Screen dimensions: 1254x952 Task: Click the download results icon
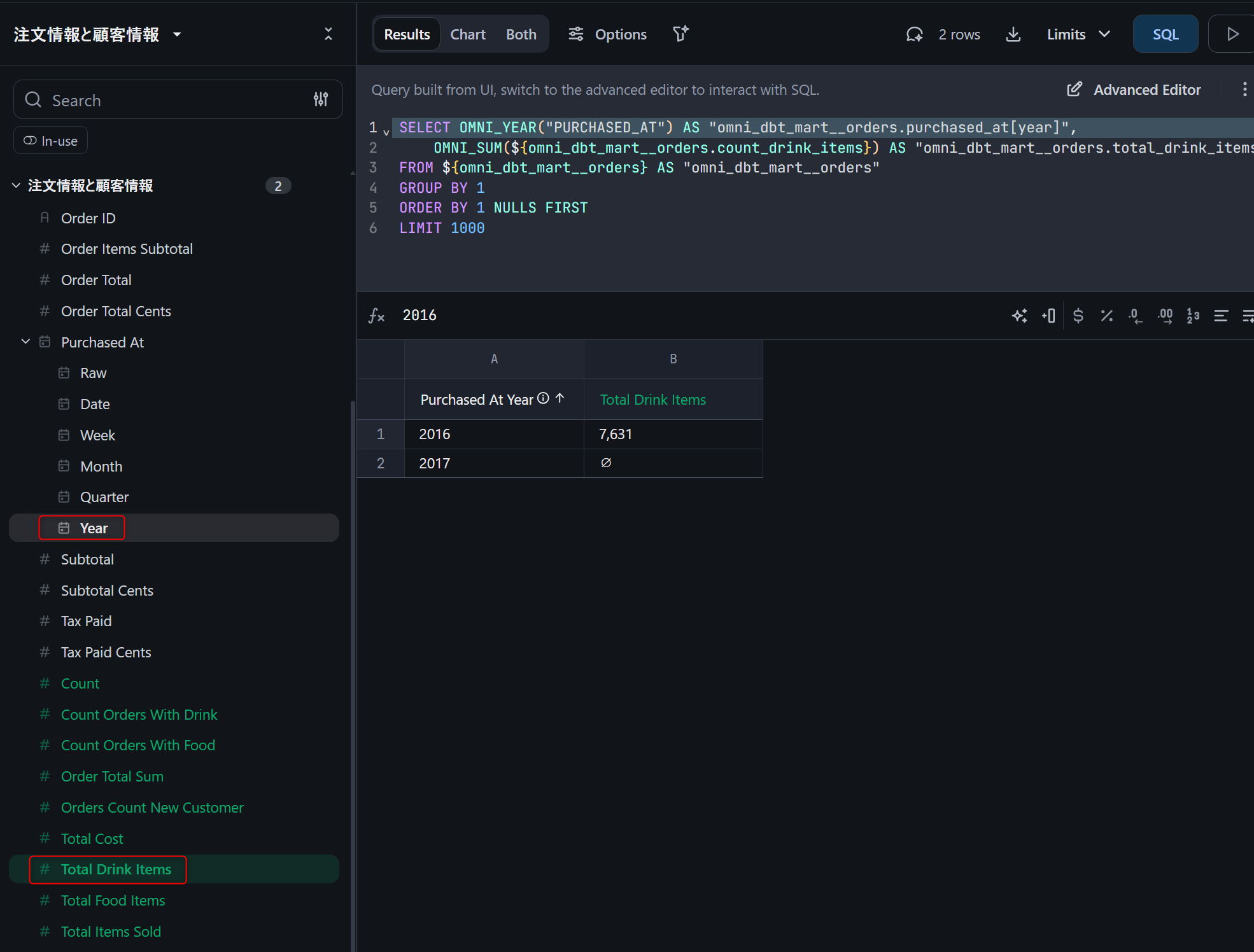point(1013,34)
